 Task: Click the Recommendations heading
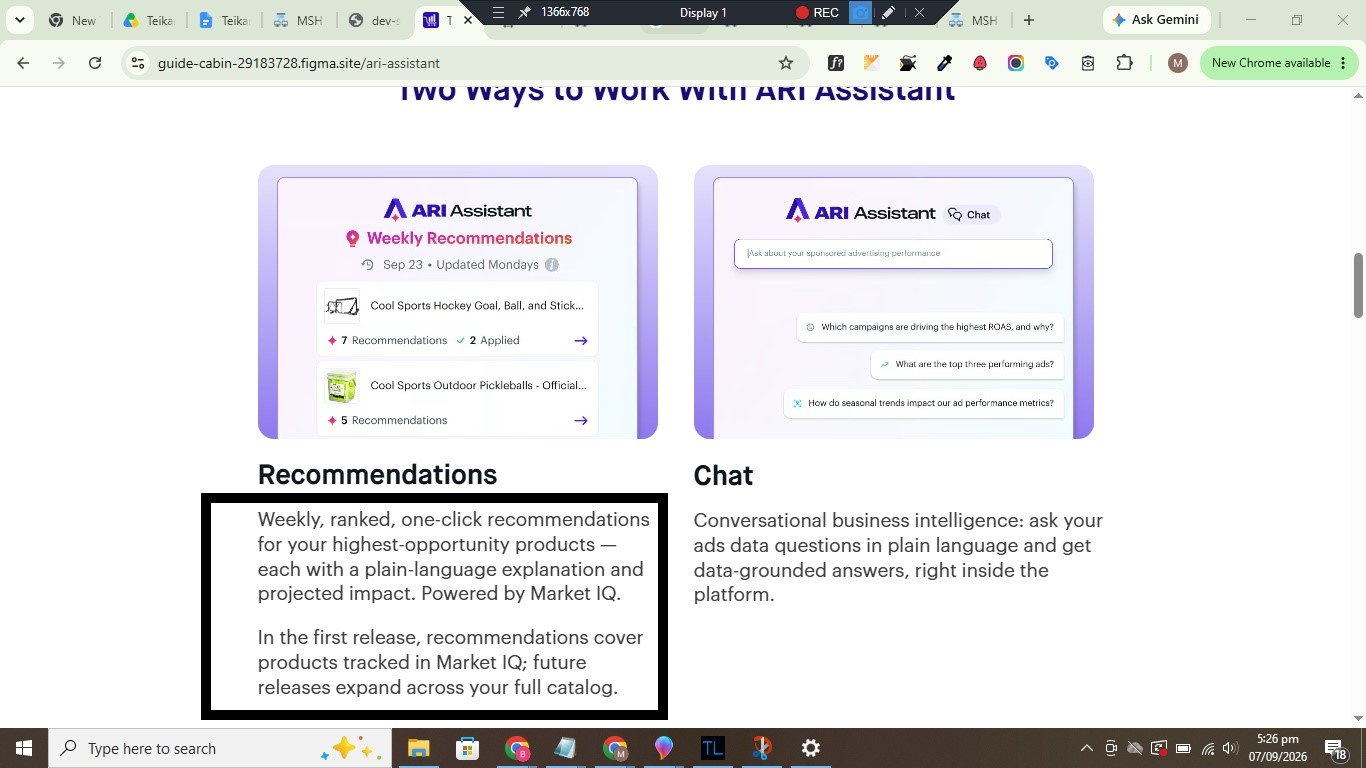377,474
